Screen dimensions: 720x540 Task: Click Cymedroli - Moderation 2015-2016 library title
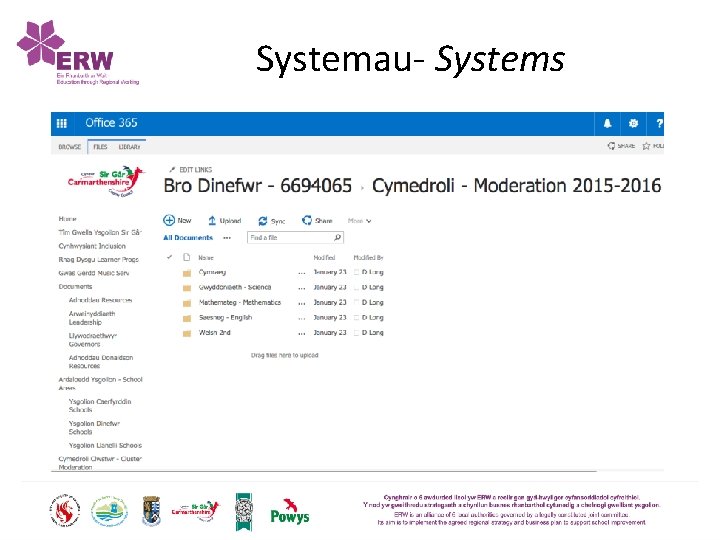tap(517, 186)
